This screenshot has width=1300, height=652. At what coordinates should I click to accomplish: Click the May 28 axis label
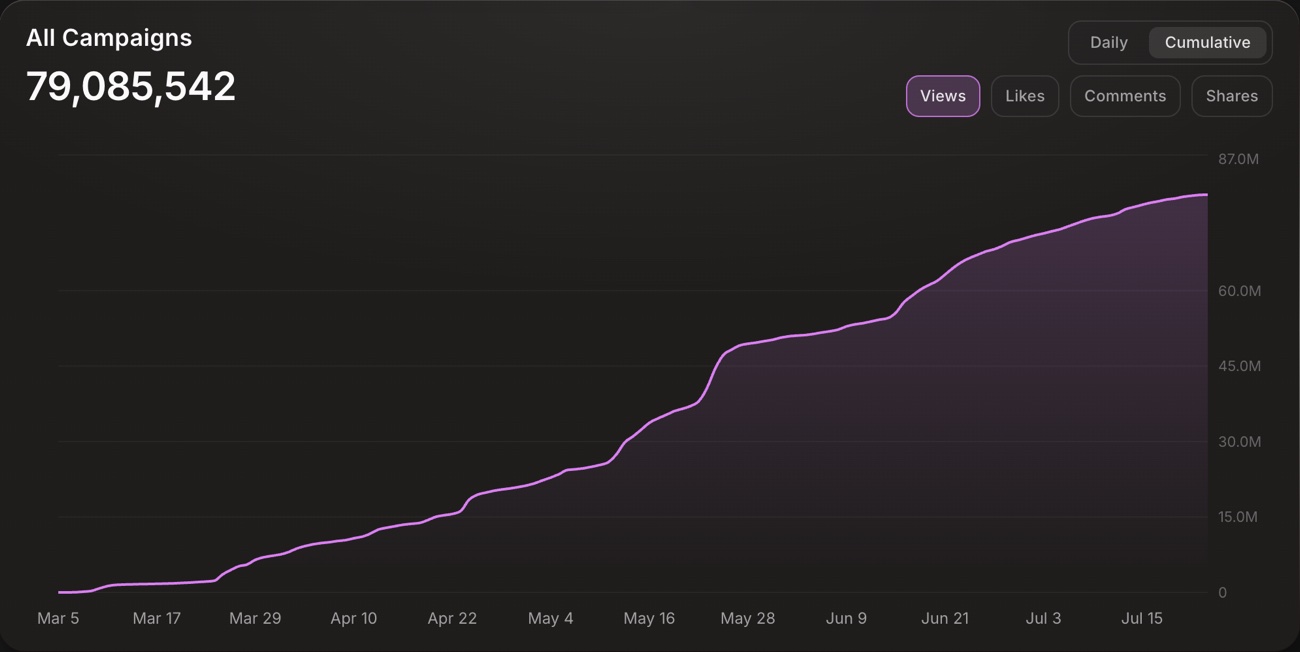coord(748,619)
